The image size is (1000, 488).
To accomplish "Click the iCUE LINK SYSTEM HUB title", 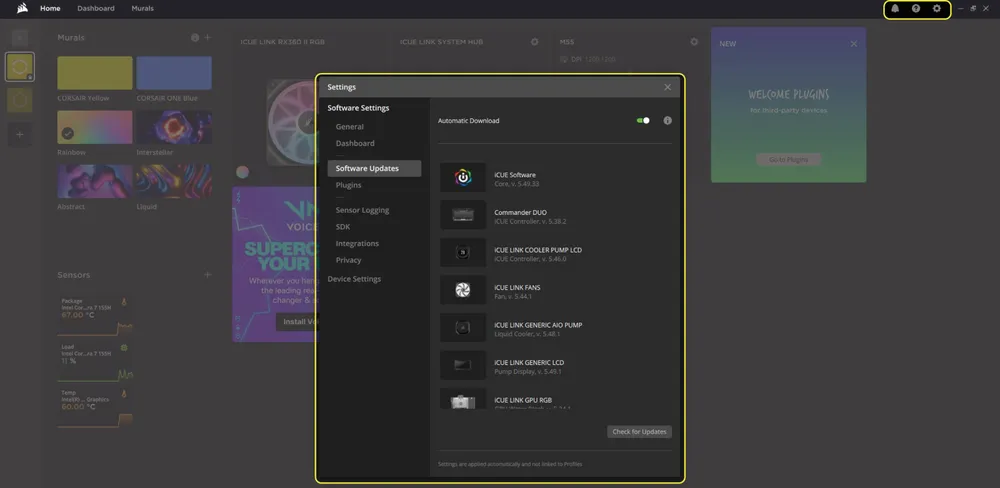I will (x=441, y=42).
